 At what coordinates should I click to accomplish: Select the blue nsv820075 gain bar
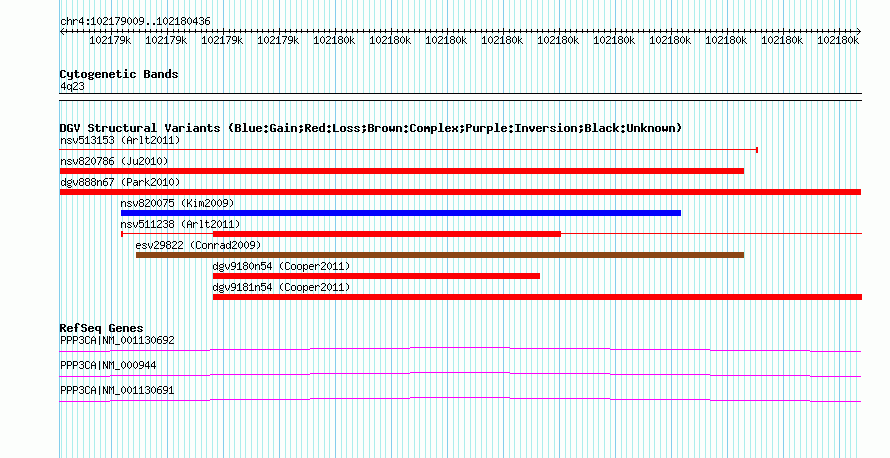coord(401,213)
